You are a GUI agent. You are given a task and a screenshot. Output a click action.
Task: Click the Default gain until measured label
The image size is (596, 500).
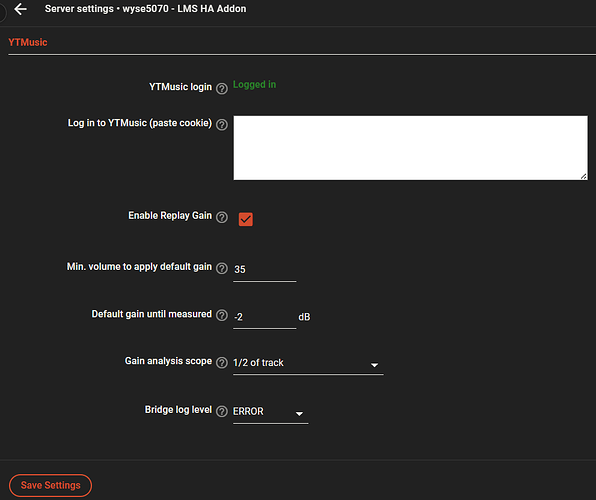click(152, 314)
